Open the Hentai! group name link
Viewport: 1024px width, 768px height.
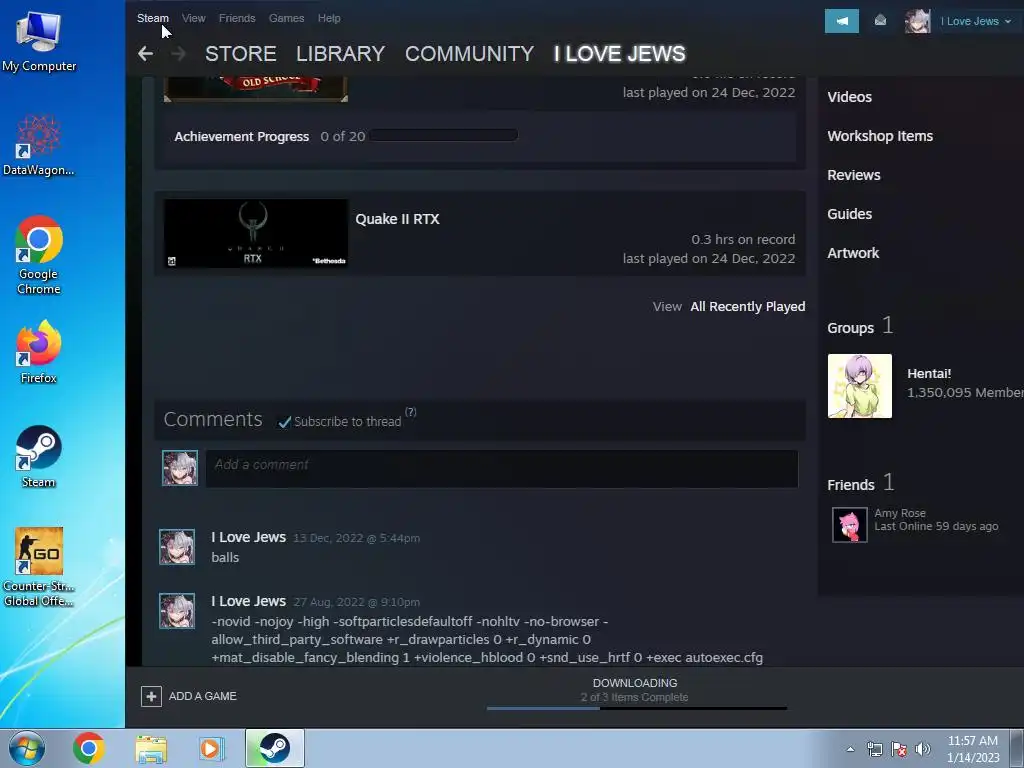[929, 374]
